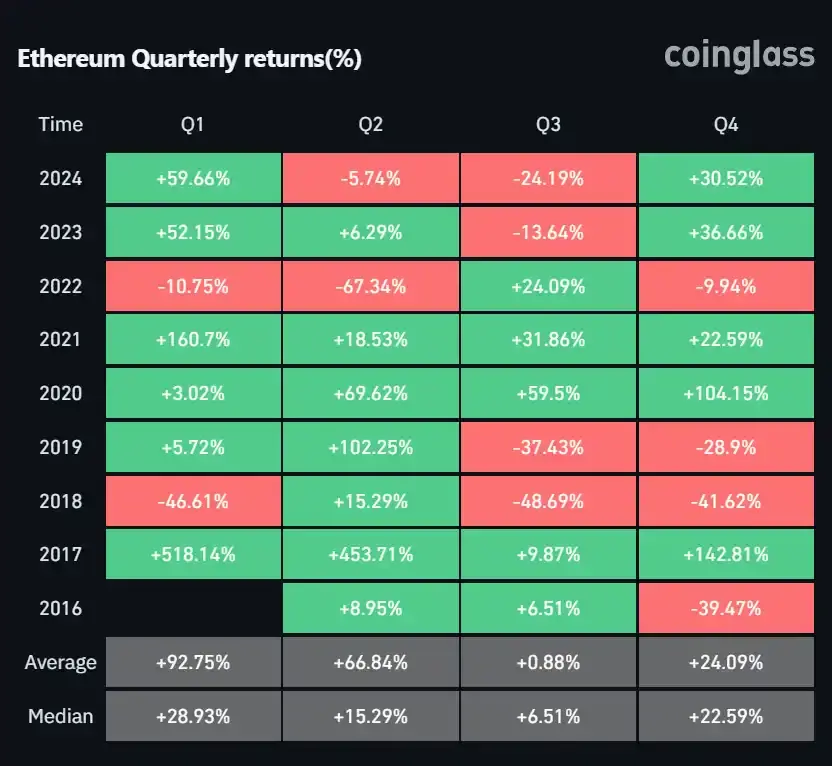The image size is (832, 766).
Task: Click the 2021 Q1 +160.7% cell
Action: tap(193, 340)
